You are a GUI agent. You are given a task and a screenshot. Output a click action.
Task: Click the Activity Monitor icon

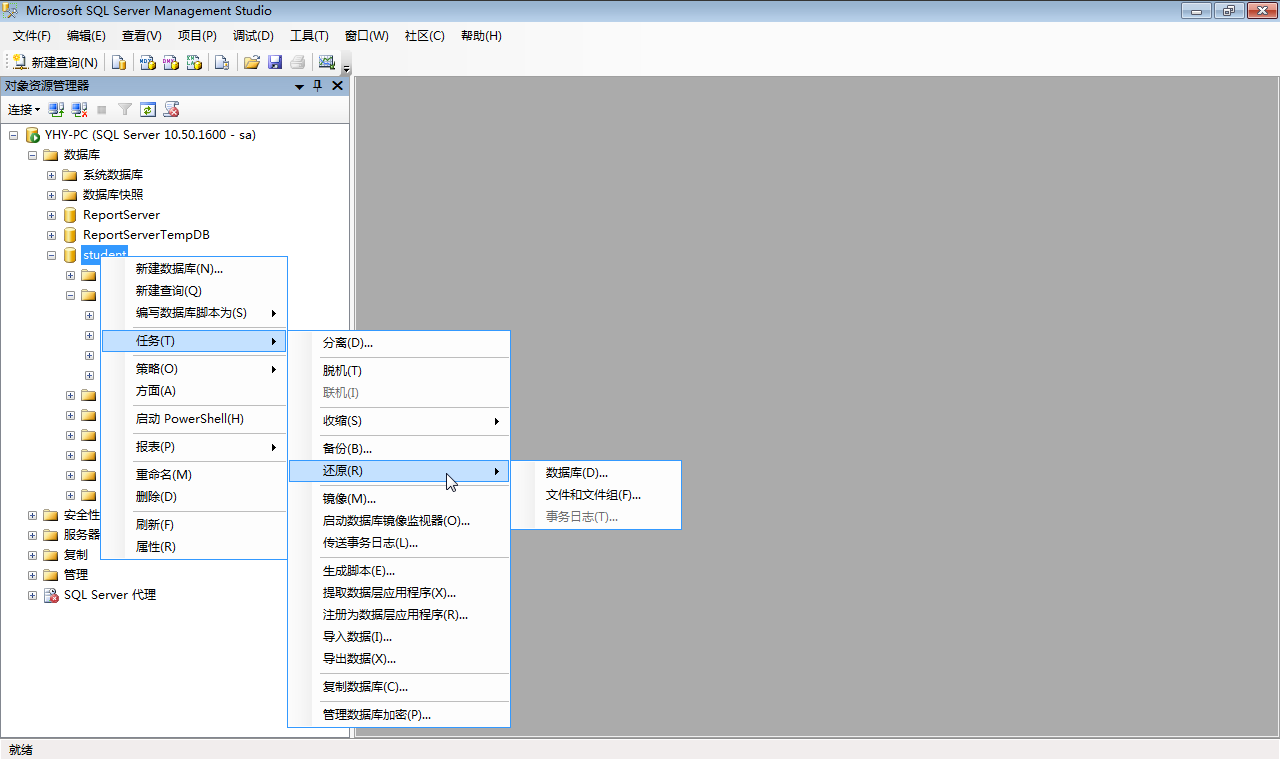(326, 62)
